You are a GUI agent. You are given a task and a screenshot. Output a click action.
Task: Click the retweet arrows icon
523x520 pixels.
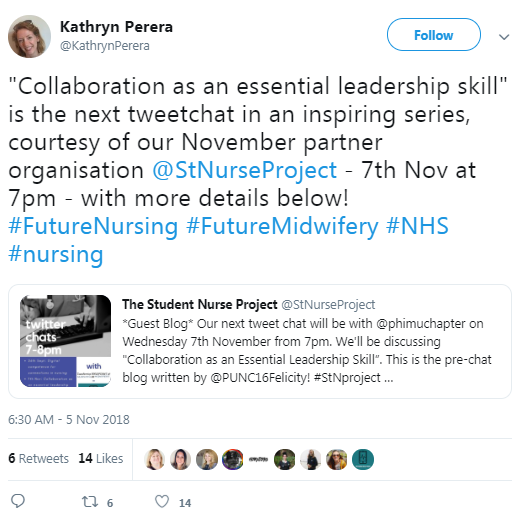[x=90, y=501]
